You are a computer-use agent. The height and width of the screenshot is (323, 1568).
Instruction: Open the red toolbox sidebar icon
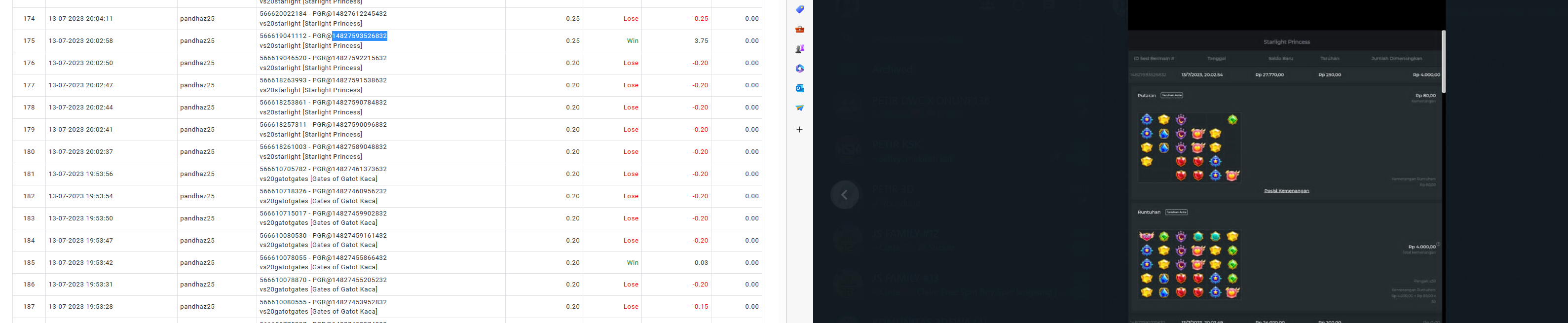(799, 29)
